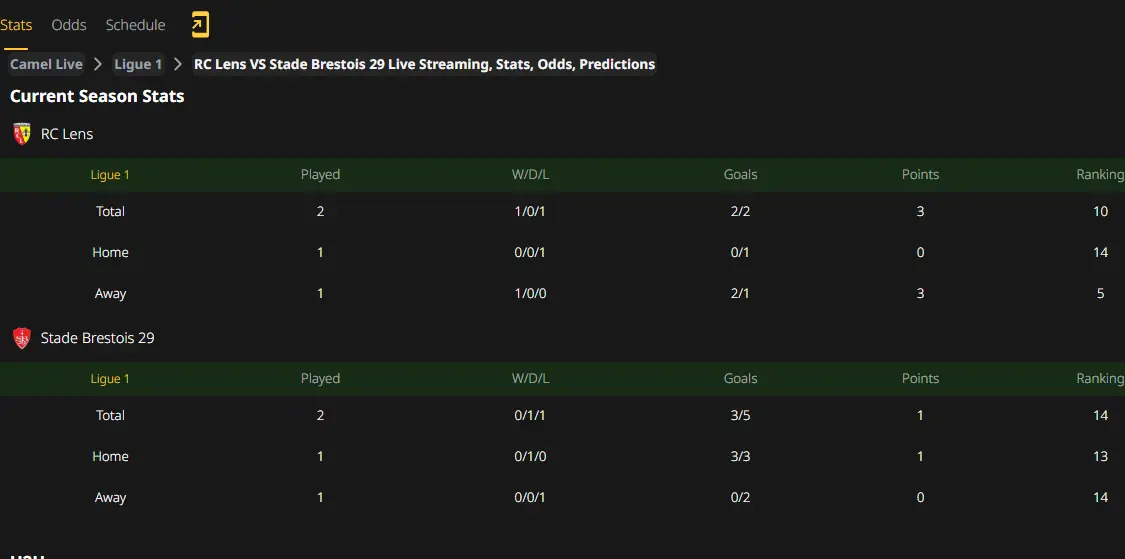Open the Schedule tab
1125x559 pixels.
(x=136, y=25)
